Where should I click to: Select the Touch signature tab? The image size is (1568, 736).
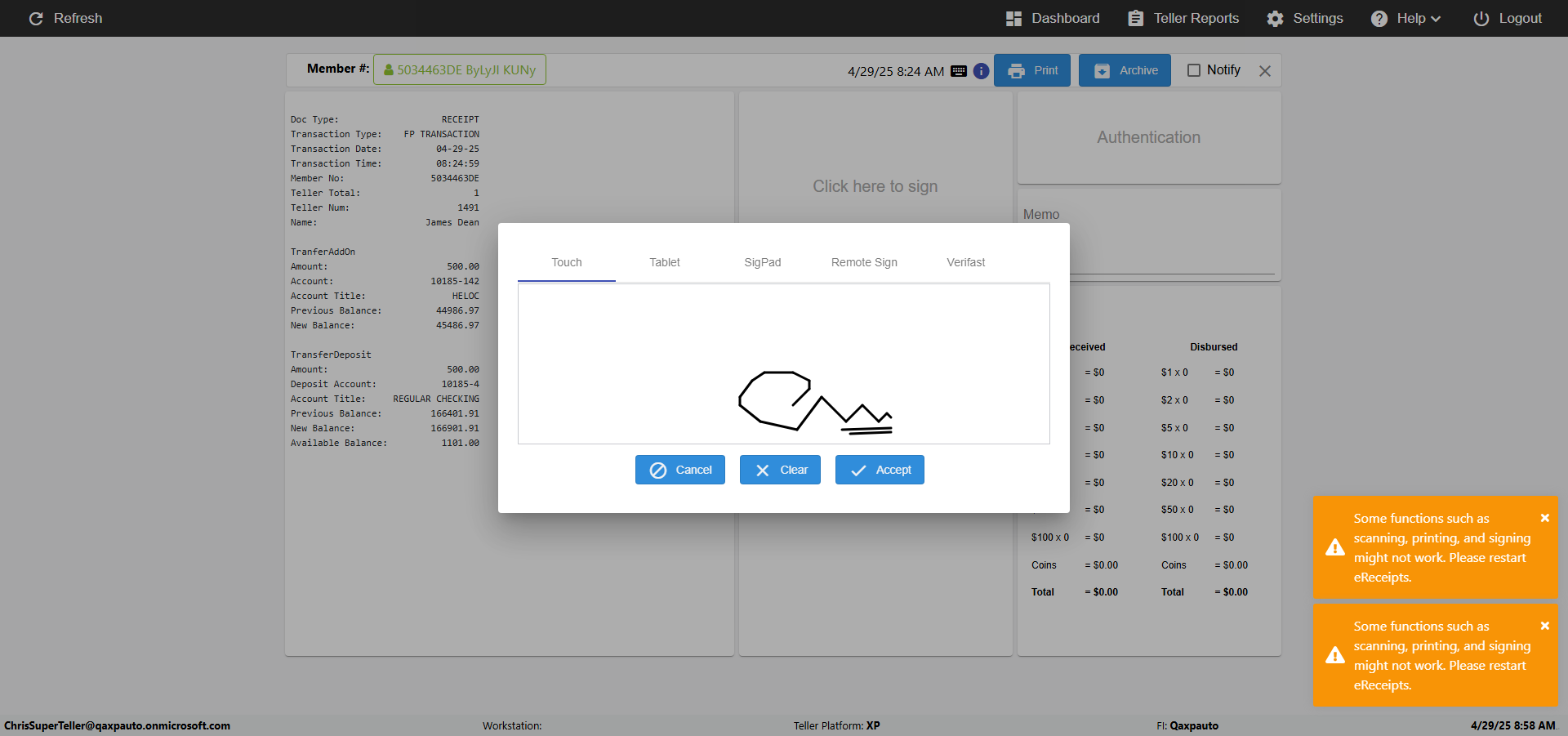click(x=567, y=263)
